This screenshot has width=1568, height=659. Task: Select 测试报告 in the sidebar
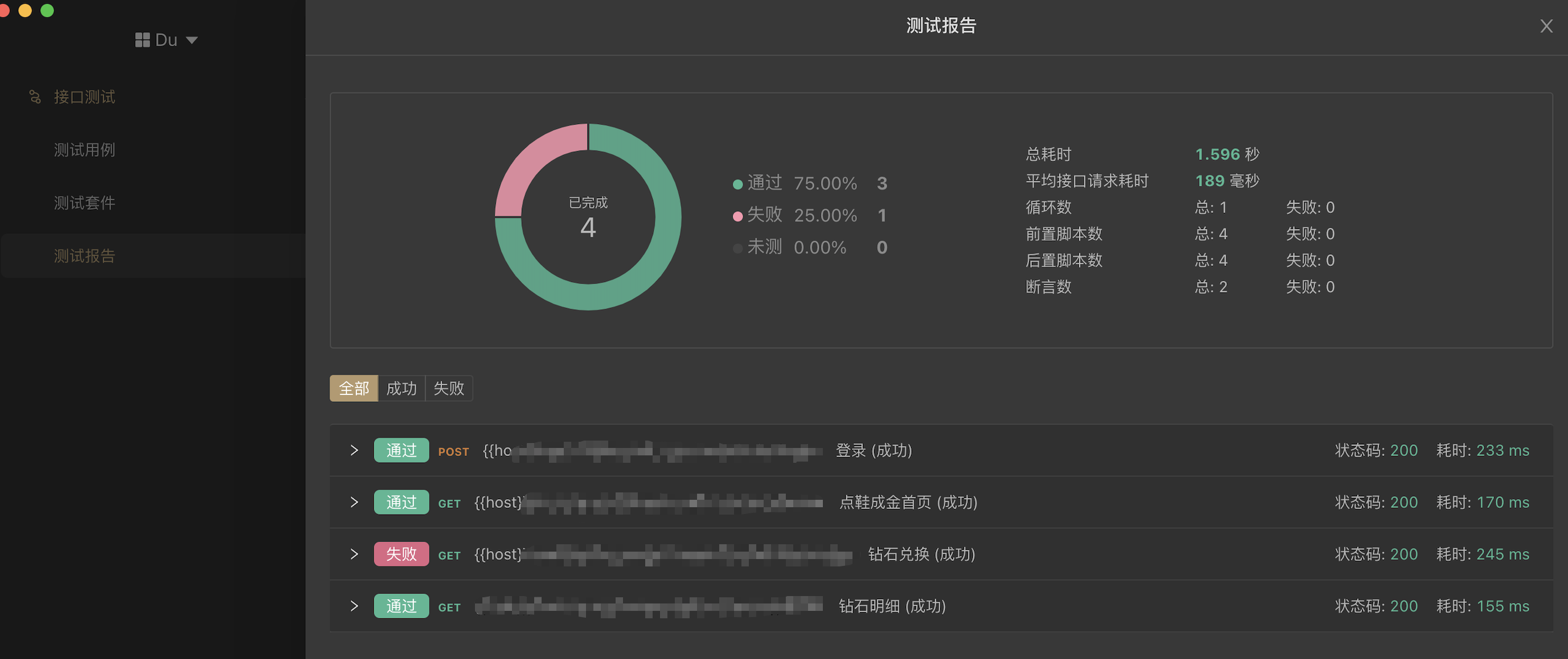coord(85,256)
